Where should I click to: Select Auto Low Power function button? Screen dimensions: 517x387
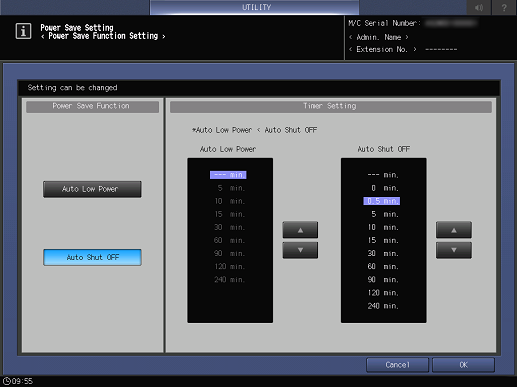(x=92, y=189)
